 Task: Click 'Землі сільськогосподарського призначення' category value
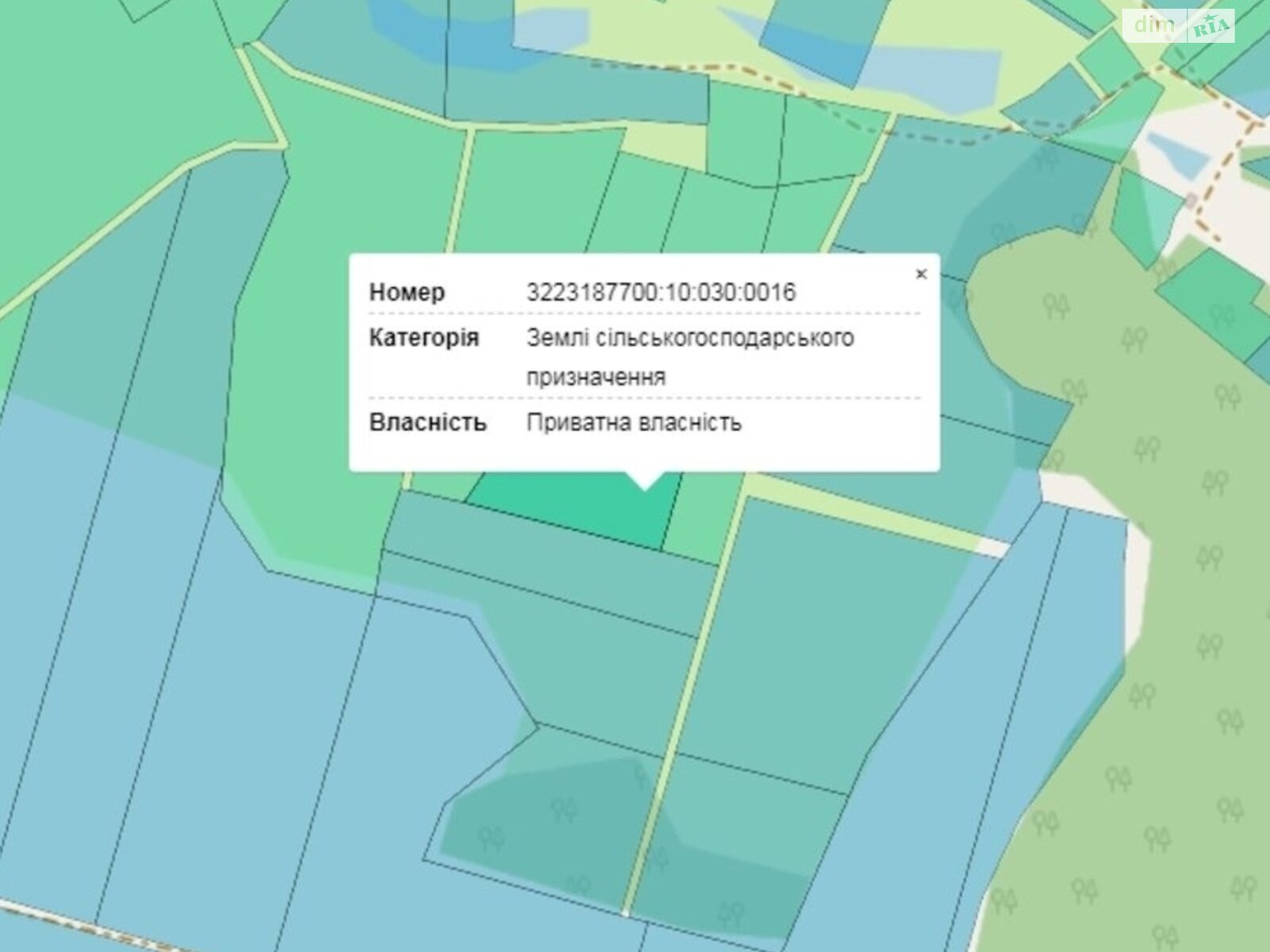pos(691,357)
